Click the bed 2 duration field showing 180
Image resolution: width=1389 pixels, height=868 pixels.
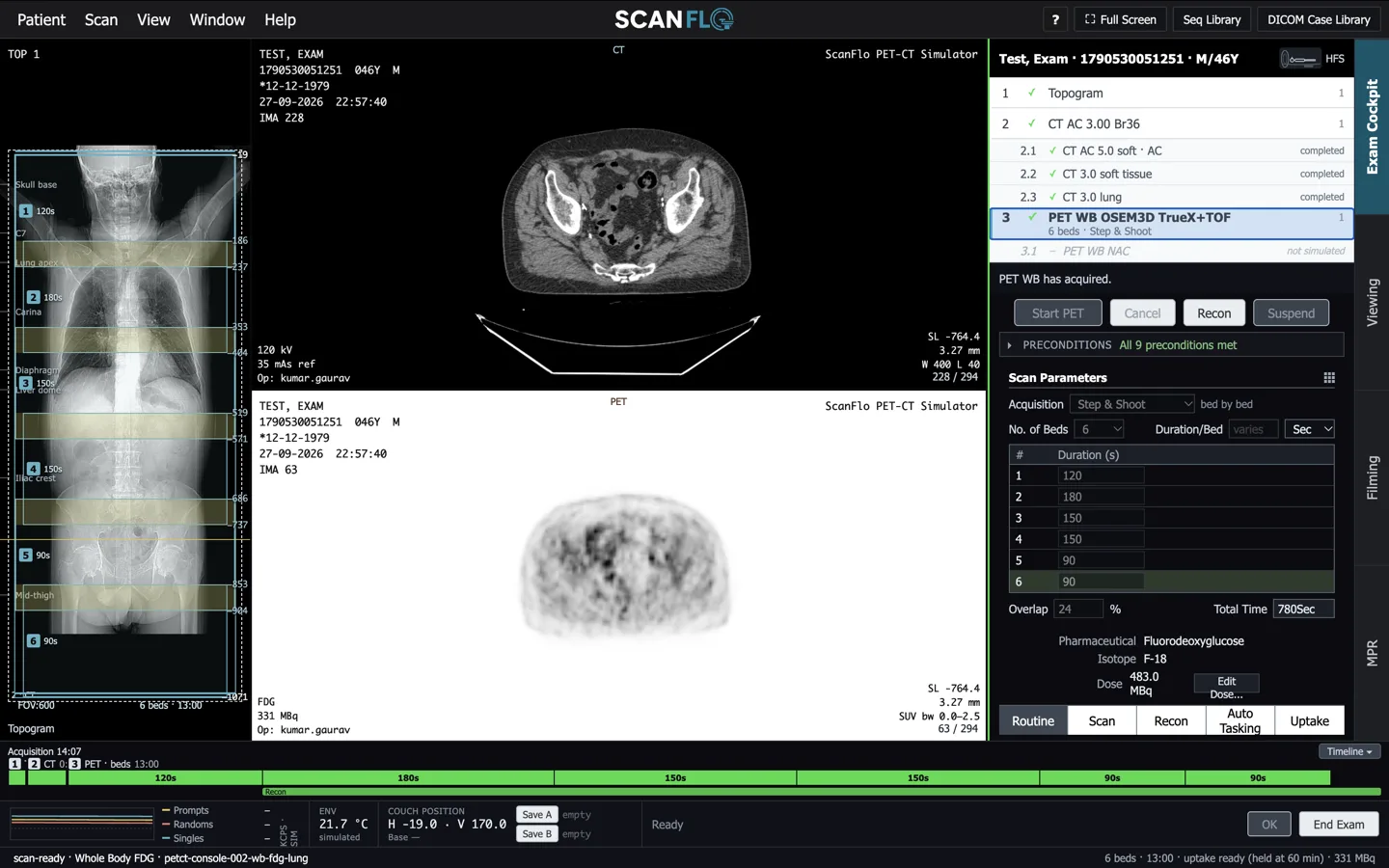pyautogui.click(x=1101, y=497)
